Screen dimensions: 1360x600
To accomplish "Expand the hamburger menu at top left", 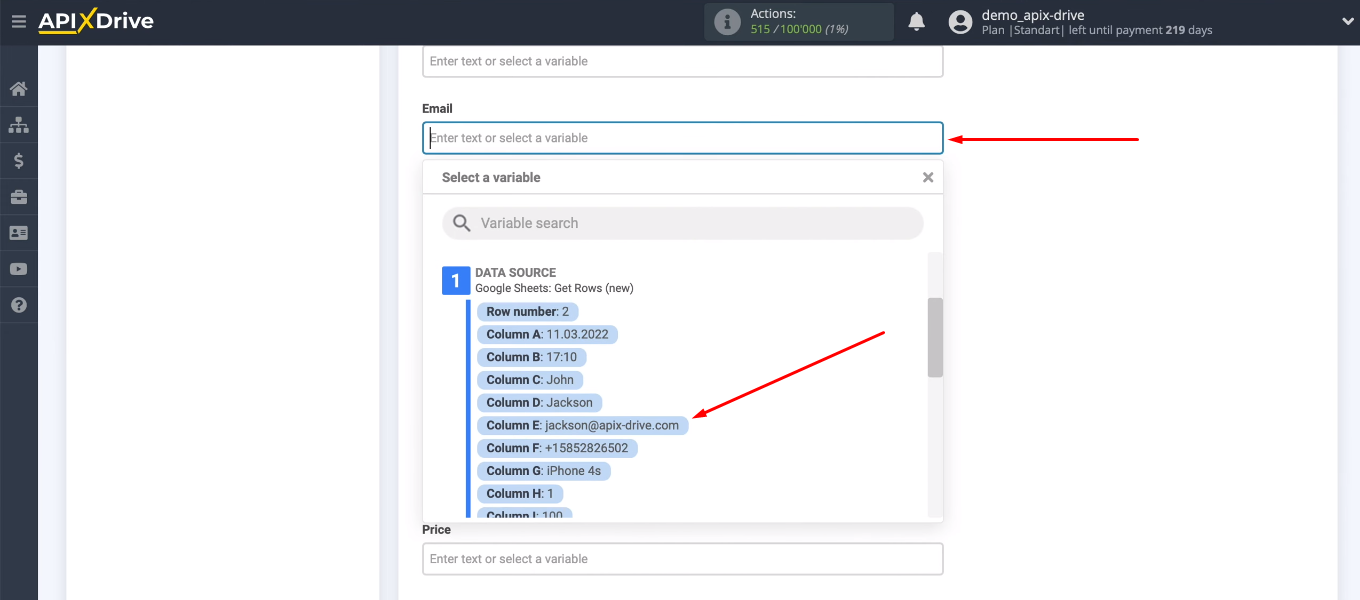I will pyautogui.click(x=18, y=20).
